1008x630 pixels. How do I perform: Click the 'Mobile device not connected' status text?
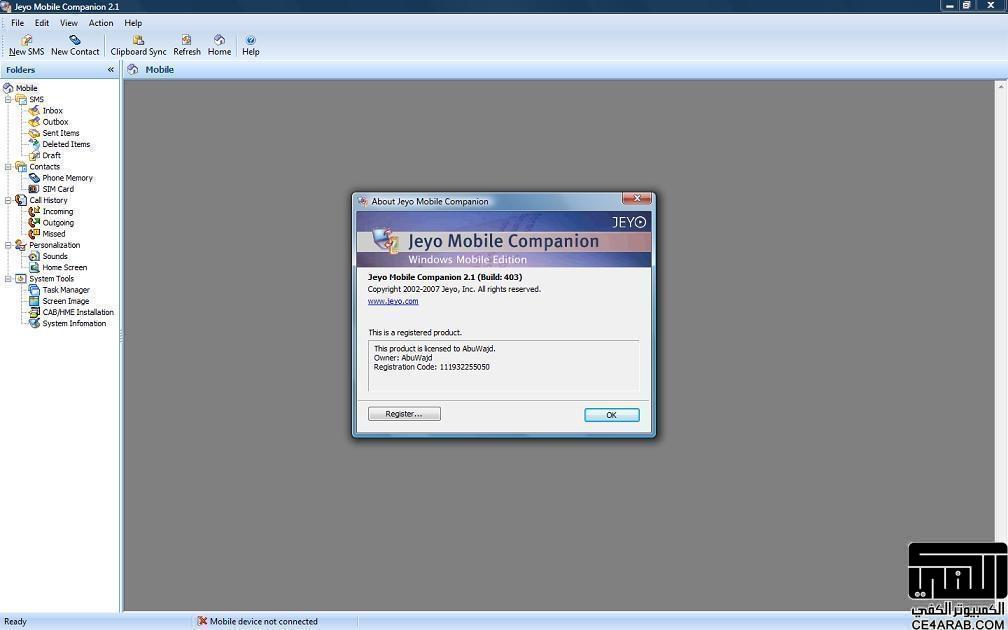pos(264,622)
